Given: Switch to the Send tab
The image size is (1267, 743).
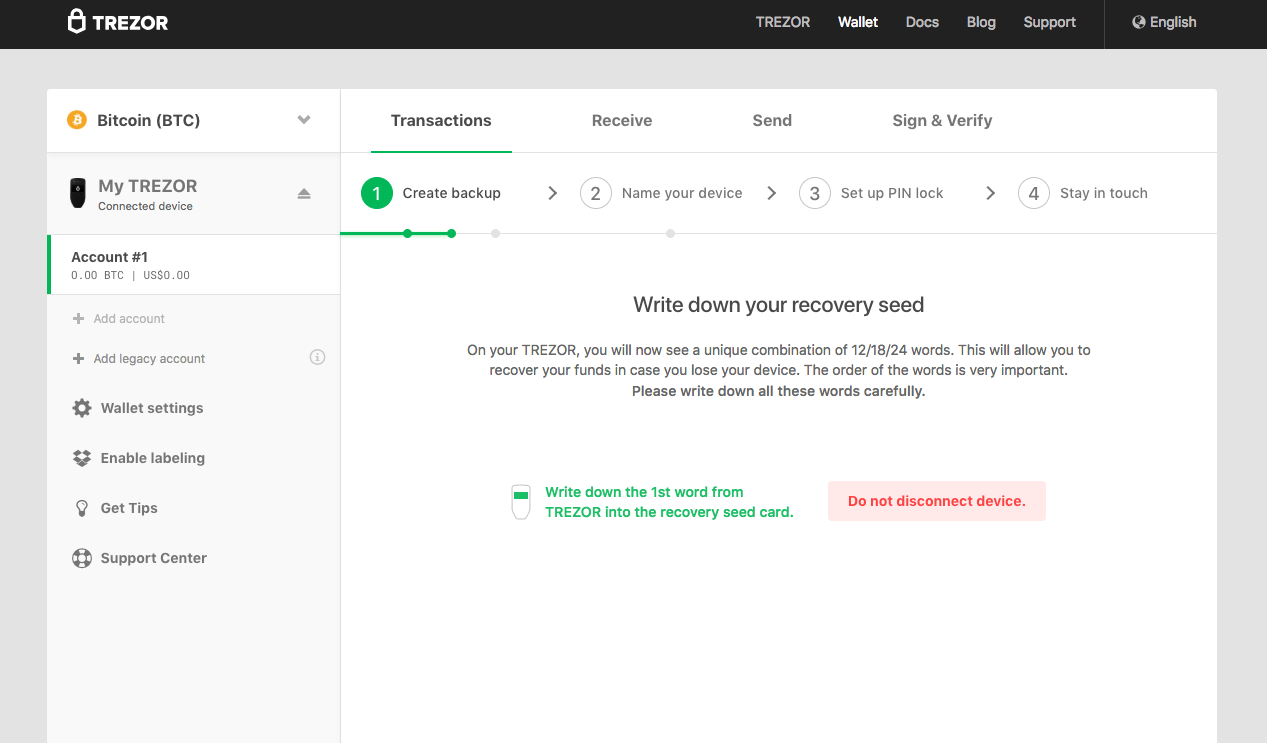Looking at the screenshot, I should tap(772, 120).
